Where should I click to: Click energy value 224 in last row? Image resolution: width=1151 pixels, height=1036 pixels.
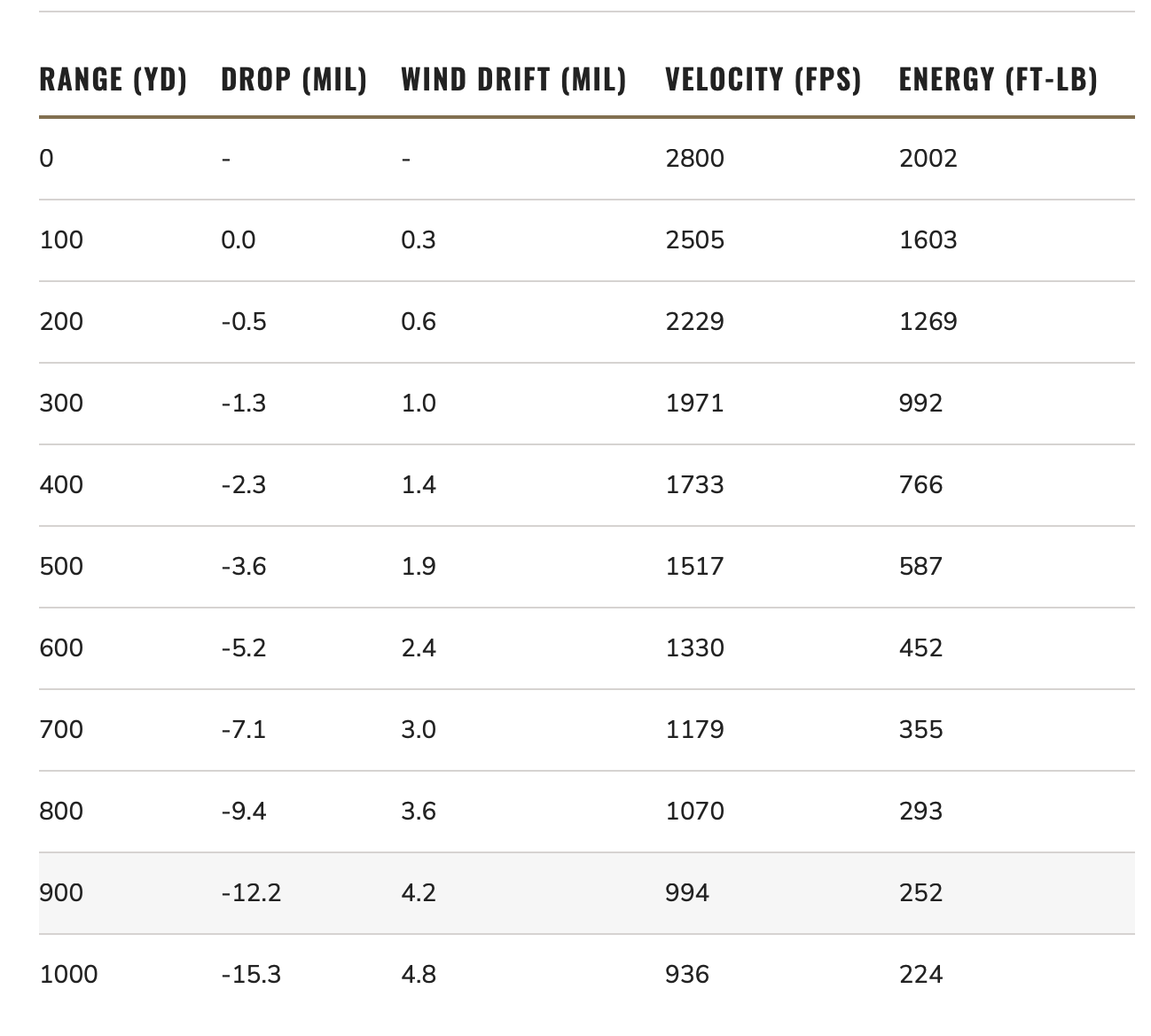(x=921, y=975)
